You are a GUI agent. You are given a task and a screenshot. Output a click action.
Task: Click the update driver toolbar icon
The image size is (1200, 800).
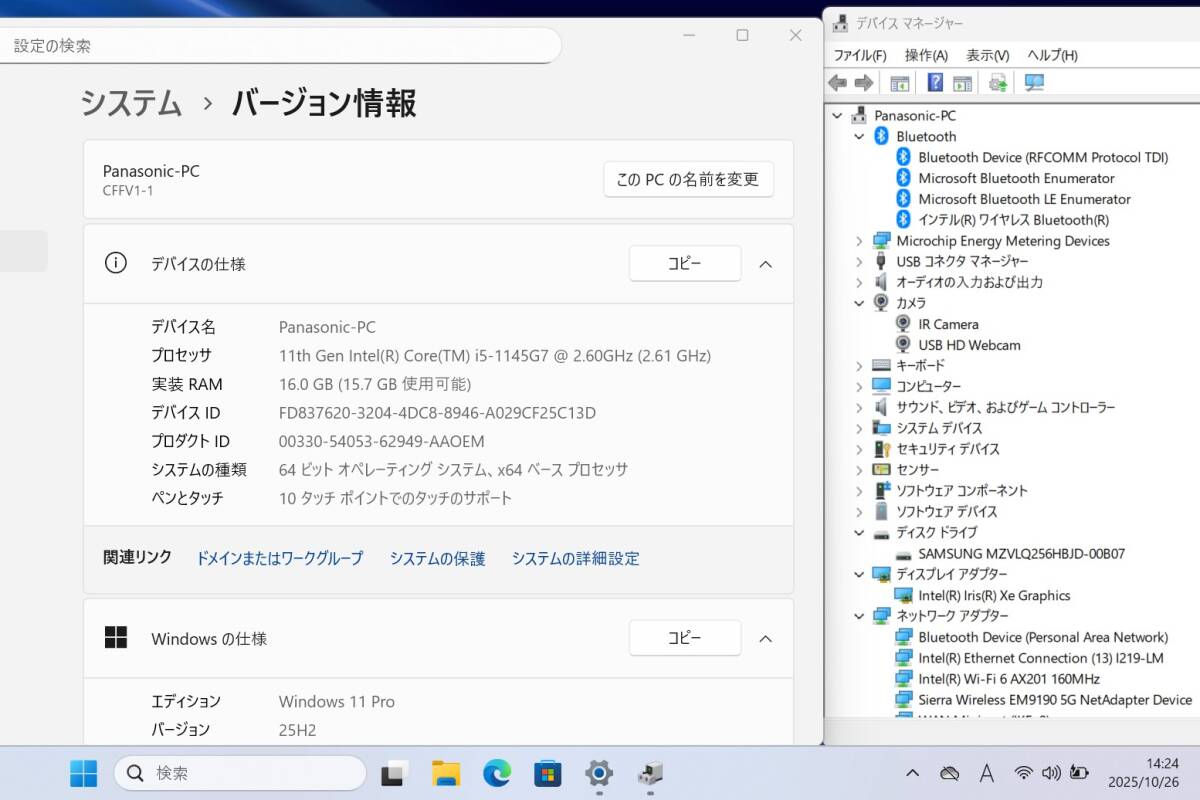pos(997,83)
